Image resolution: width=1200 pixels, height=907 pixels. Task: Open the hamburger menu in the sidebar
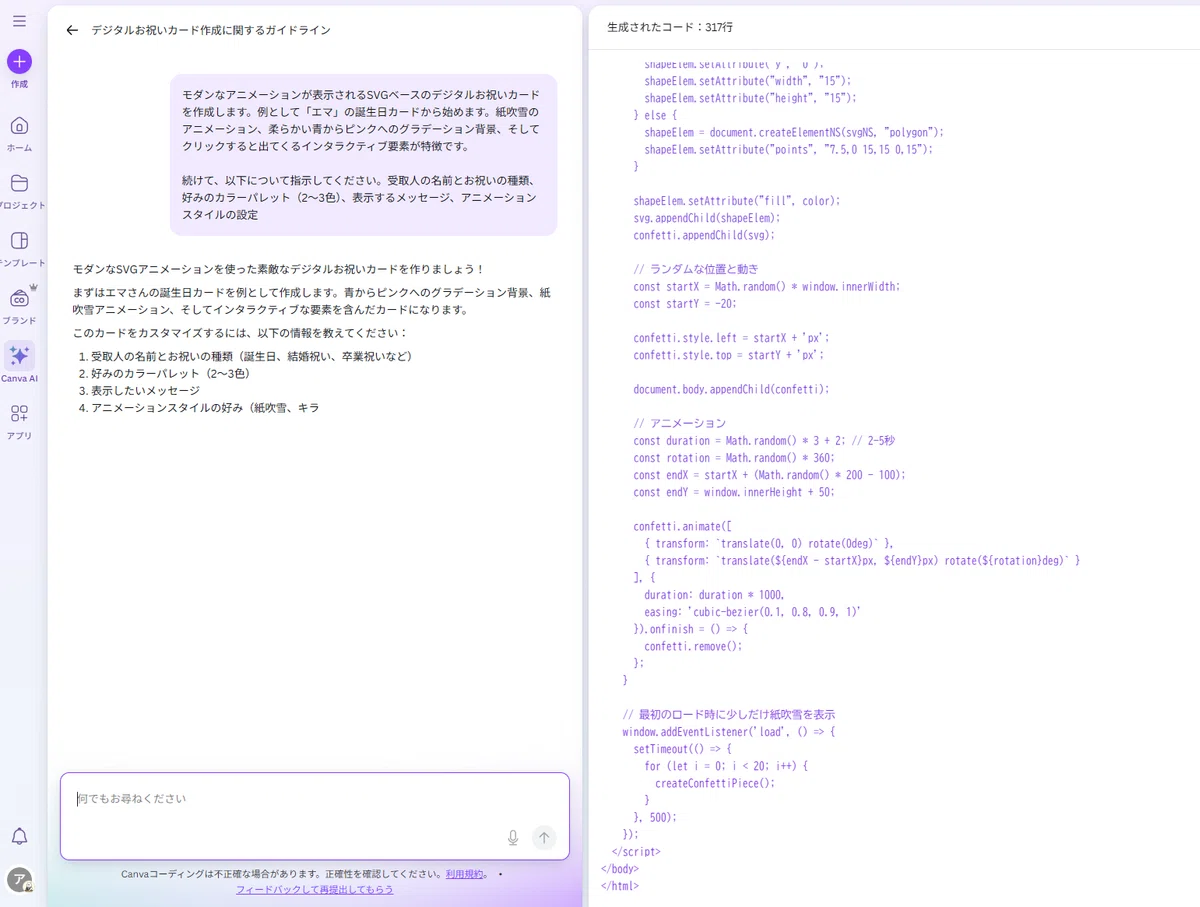tap(19, 21)
